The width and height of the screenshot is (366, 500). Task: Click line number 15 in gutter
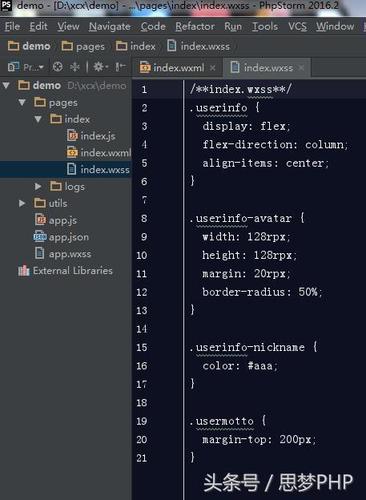pos(142,347)
